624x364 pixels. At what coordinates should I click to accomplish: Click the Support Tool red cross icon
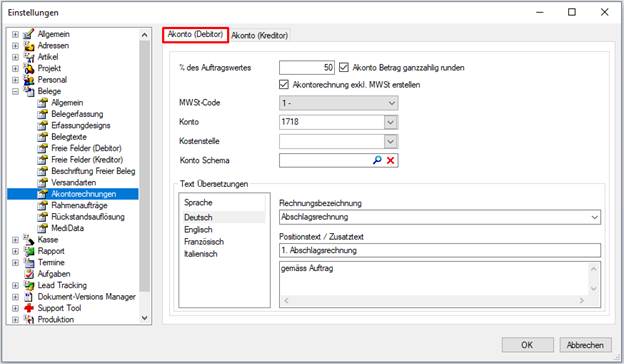click(x=29, y=308)
